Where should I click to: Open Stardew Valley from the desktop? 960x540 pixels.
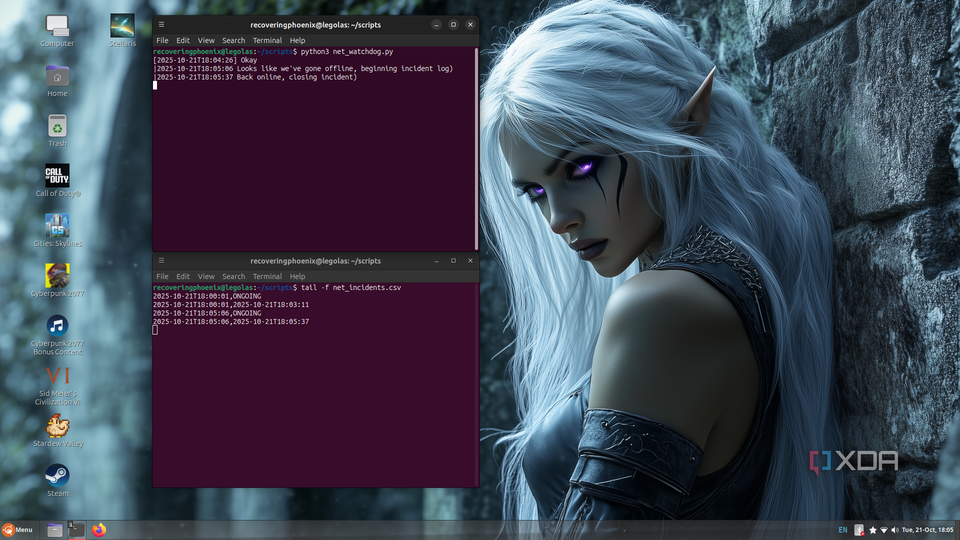click(57, 427)
